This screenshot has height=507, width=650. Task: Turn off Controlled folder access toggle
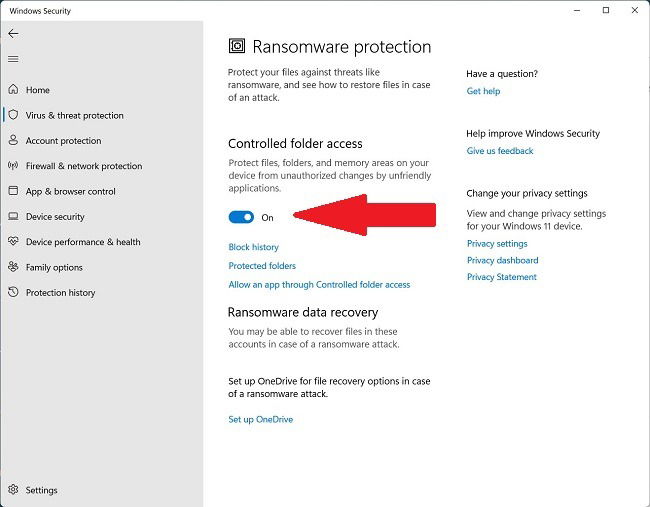click(241, 217)
